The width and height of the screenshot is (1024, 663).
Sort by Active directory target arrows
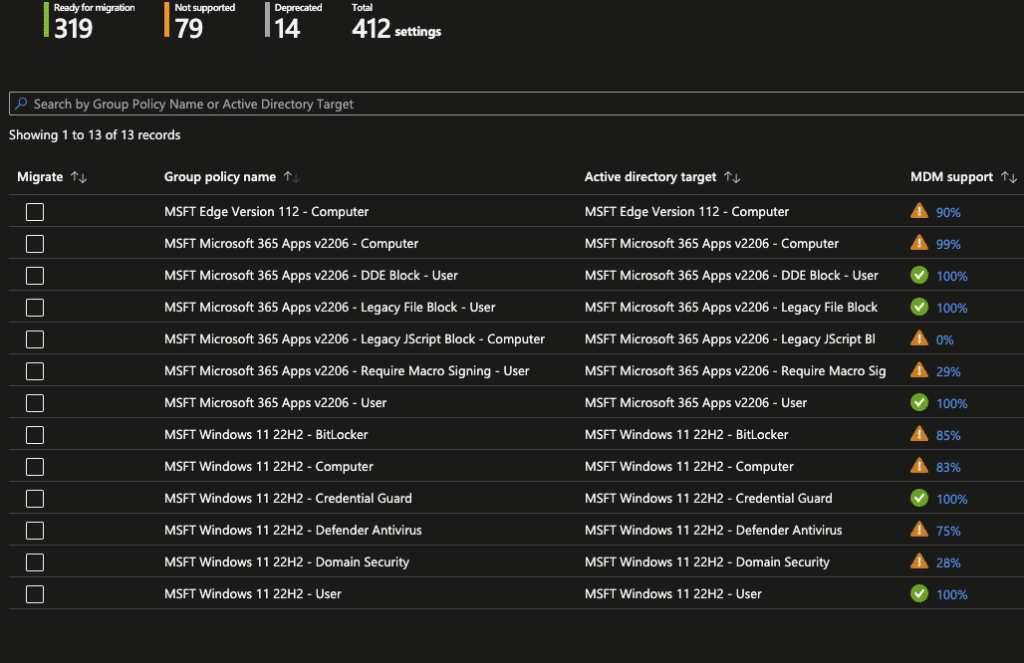pyautogui.click(x=732, y=177)
